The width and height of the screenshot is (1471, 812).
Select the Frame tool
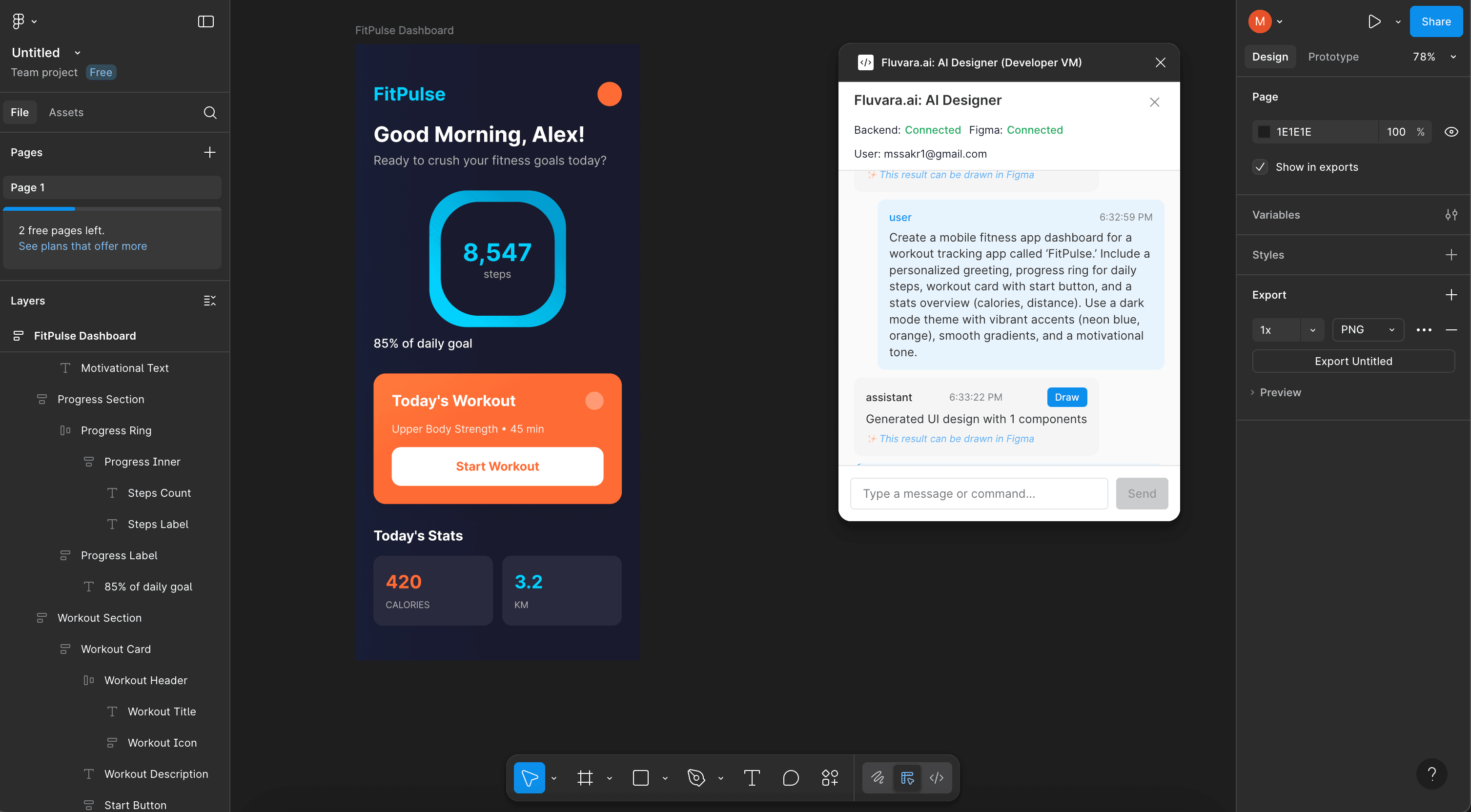point(586,778)
